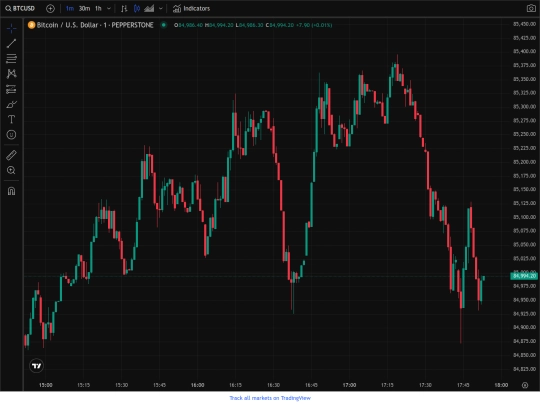
Task: Select the crosshair cursor tool
Action: pyautogui.click(x=11, y=28)
